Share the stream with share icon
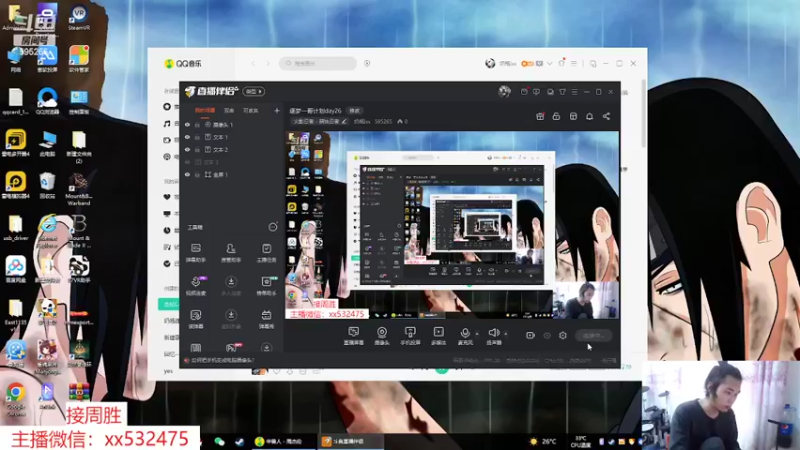This screenshot has height=450, width=800. [606, 116]
